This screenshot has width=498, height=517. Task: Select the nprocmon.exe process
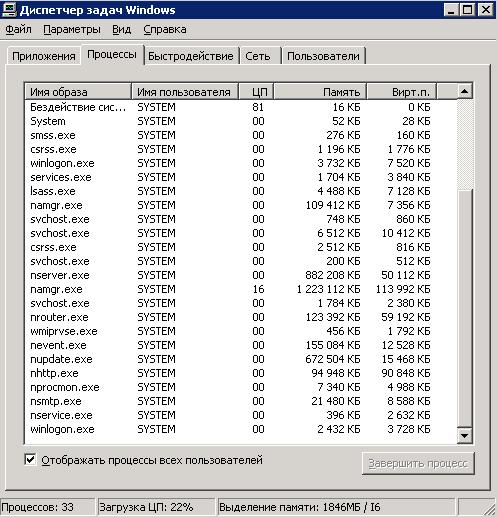(x=241, y=387)
